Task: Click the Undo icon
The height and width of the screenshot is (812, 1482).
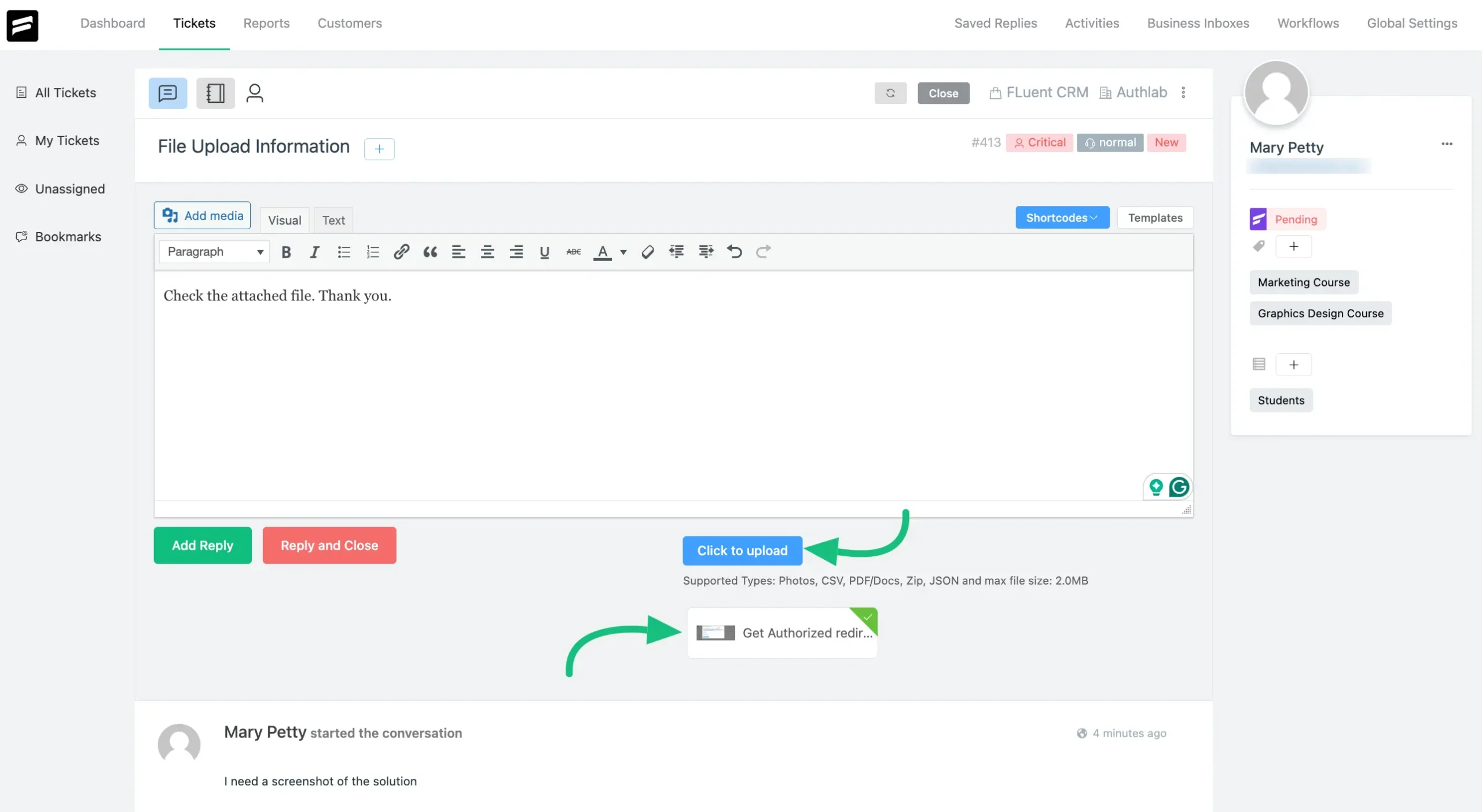Action: [735, 252]
